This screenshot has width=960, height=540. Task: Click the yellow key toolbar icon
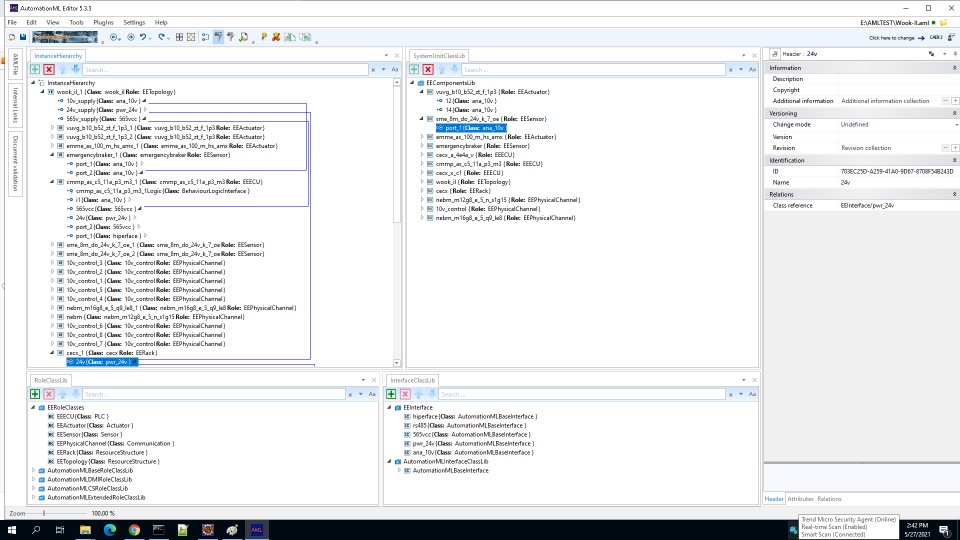tap(264, 37)
